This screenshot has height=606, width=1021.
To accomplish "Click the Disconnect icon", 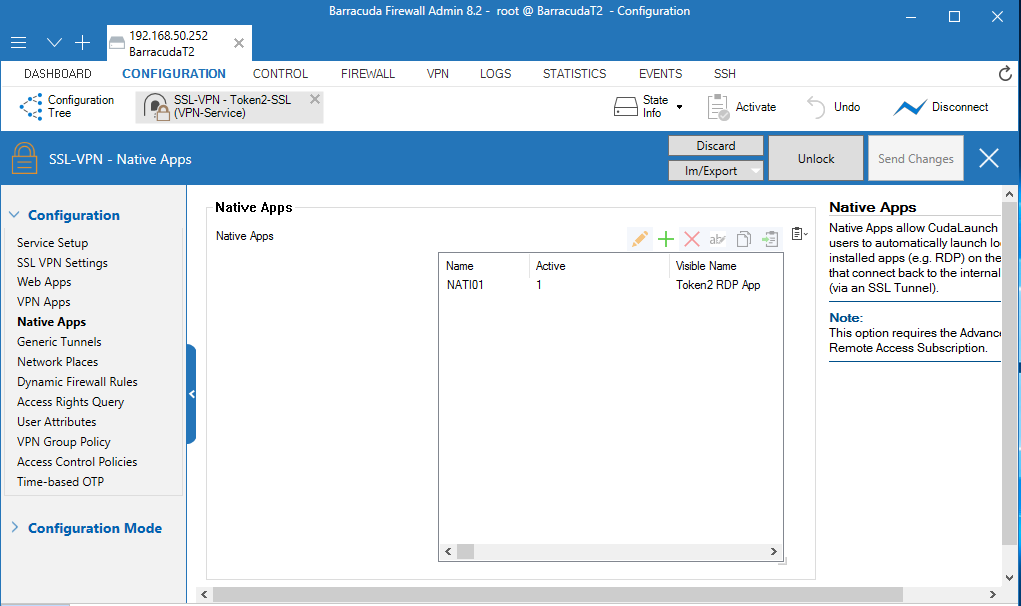I will [910, 107].
